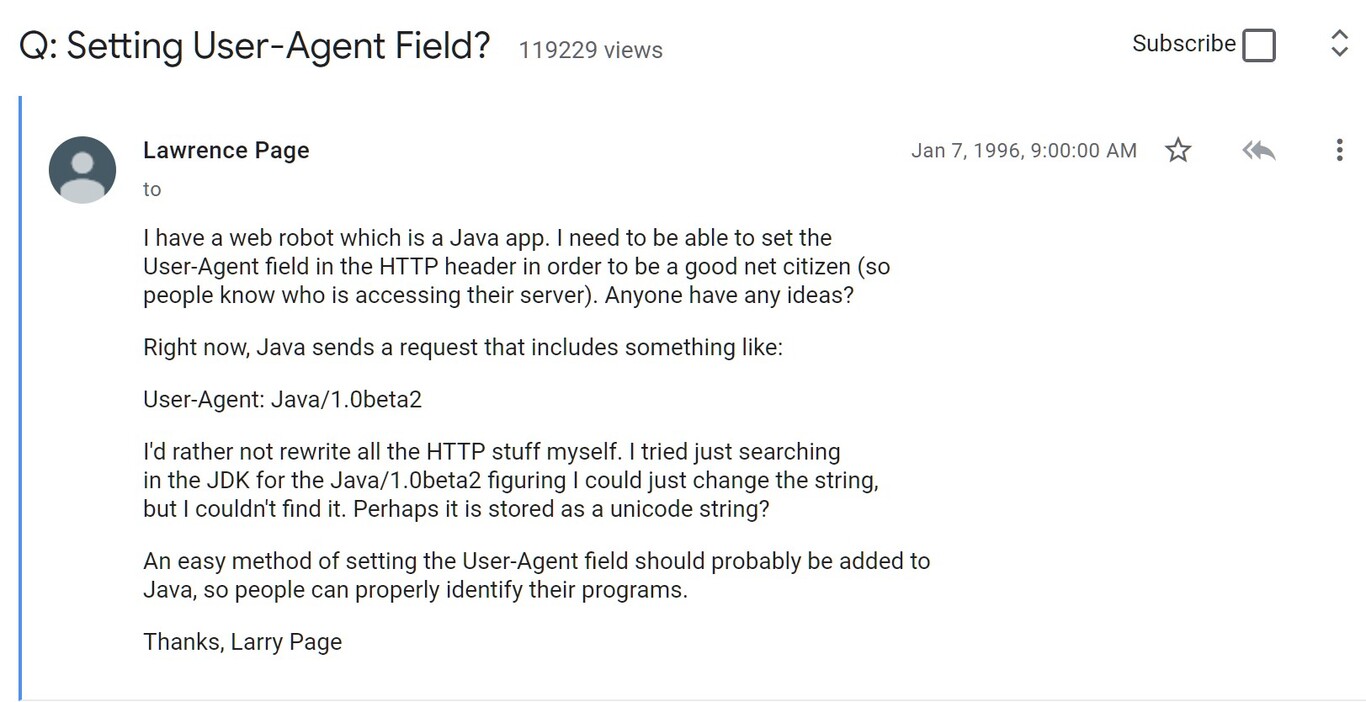Click the blue vertical bar beside the message
The image size is (1366, 702).
(20, 398)
